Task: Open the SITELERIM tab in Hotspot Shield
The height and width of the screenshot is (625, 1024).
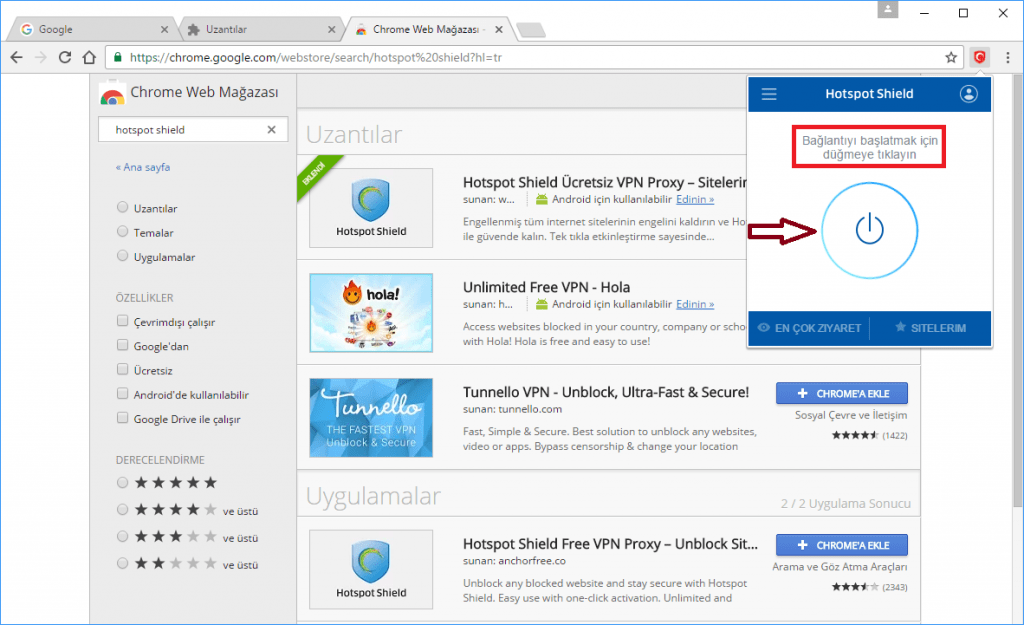Action: point(931,328)
